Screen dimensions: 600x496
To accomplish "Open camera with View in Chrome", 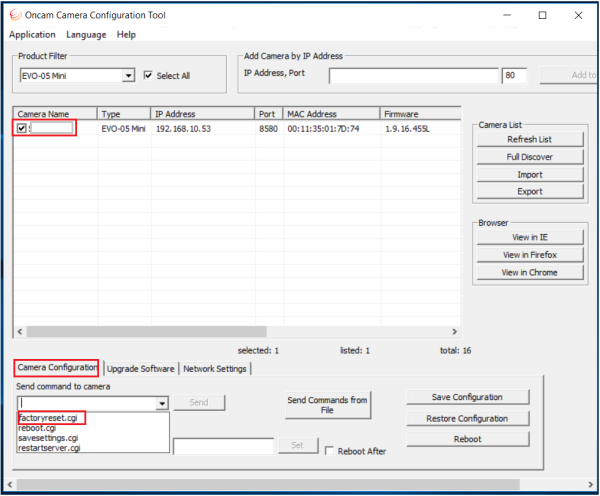I will [x=530, y=272].
